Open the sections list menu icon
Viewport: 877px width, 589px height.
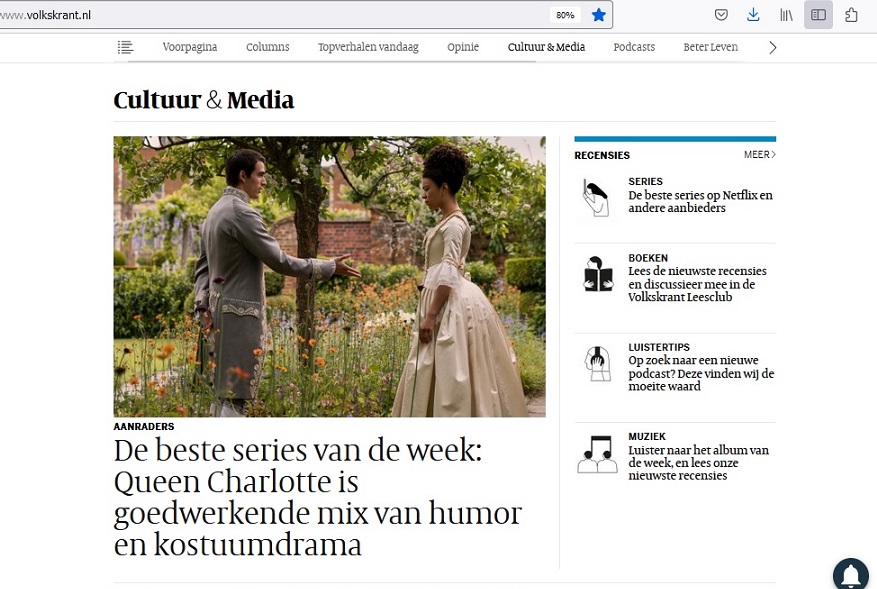(x=125, y=47)
